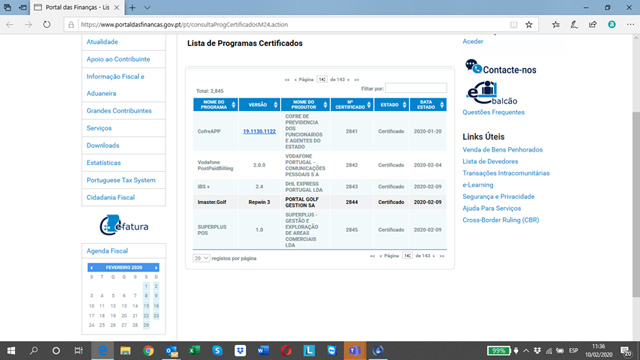Select day 15 in the calendar
Viewport: 640px width, 360px height.
point(146,306)
